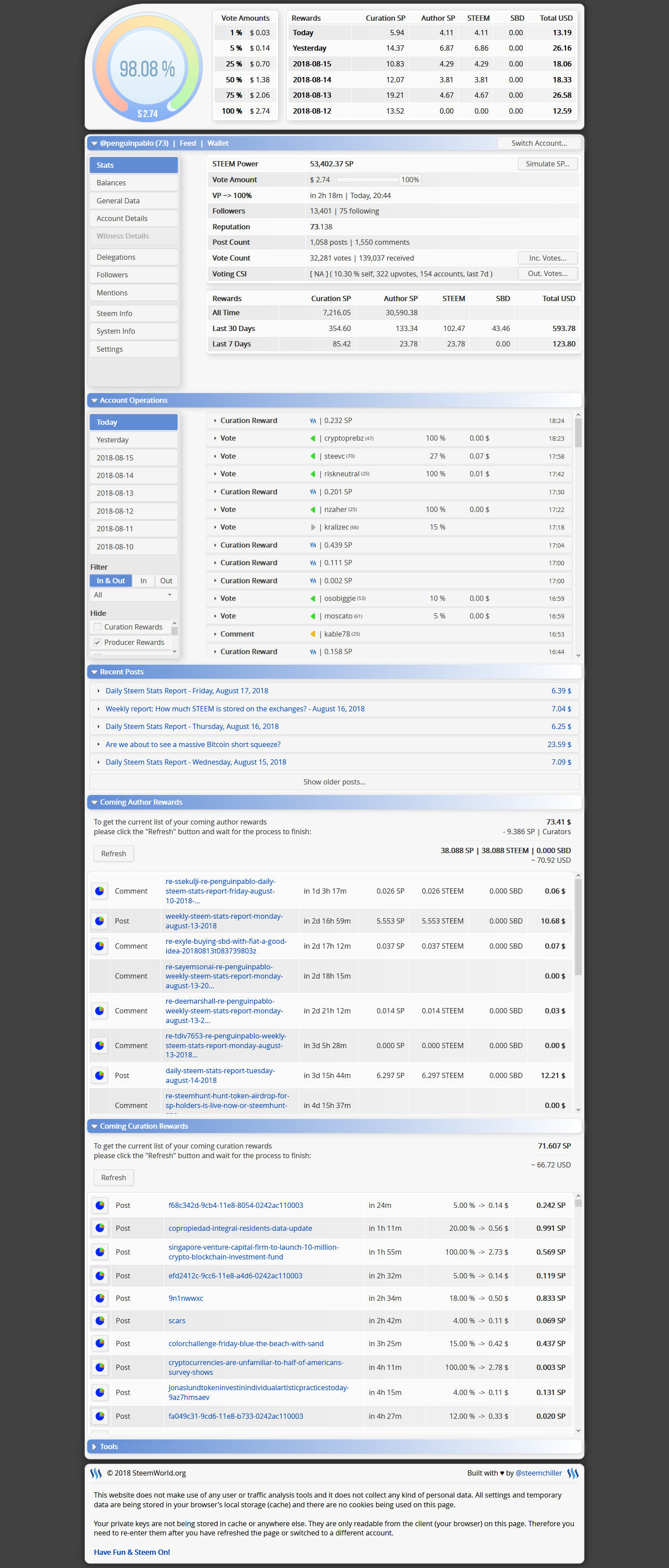669x1568 pixels.
Task: Click Steem logo next to @steemchiller
Action: pyautogui.click(x=573, y=1473)
